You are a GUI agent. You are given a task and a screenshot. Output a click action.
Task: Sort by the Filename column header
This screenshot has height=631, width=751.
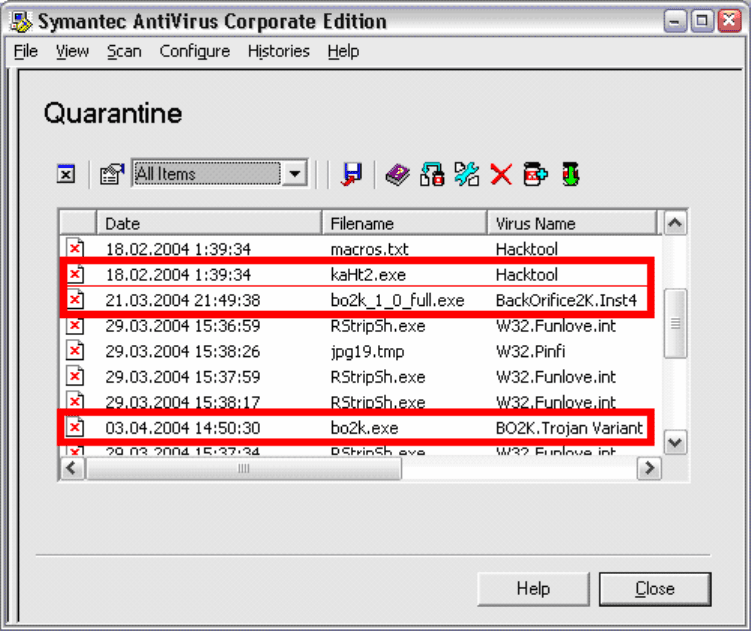coord(405,223)
